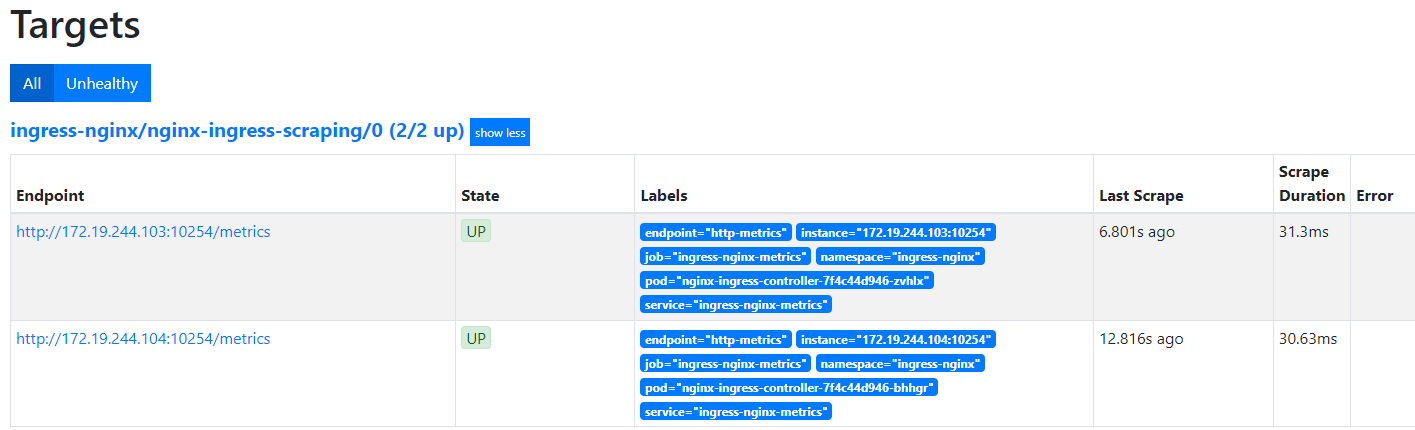Click the UP state badge for 172.19.244.104
The width and height of the screenshot is (1415, 430).
coord(476,339)
